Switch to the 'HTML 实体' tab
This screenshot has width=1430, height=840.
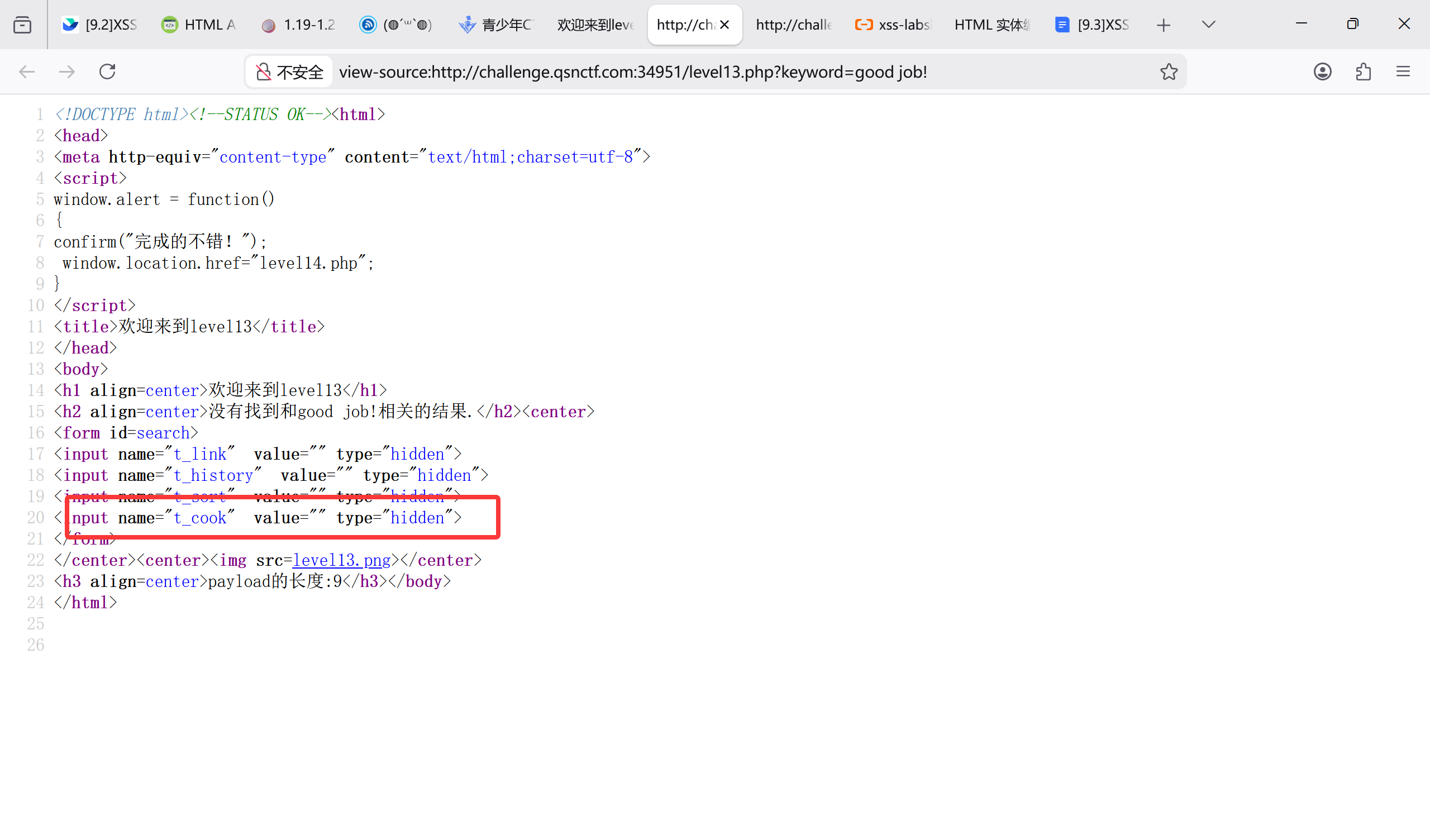point(991,25)
